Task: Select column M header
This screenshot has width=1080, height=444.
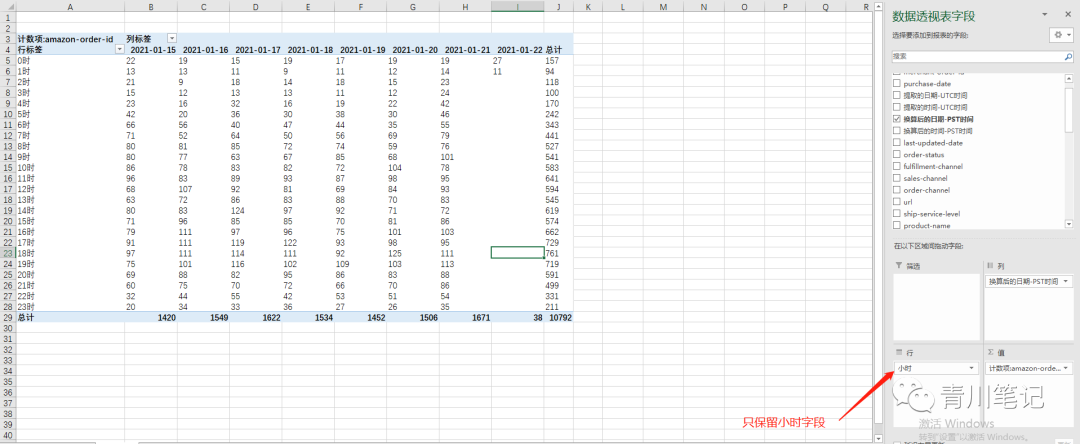Action: pos(663,6)
